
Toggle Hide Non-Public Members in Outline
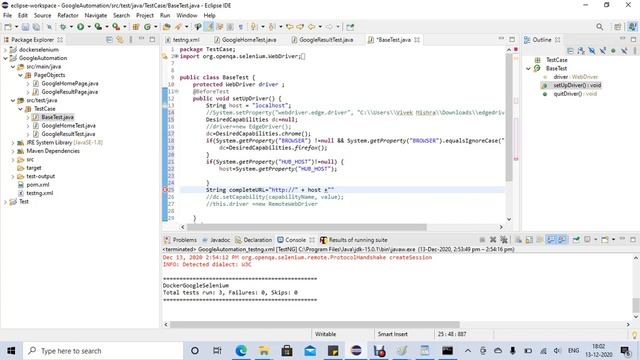click(x=613, y=51)
